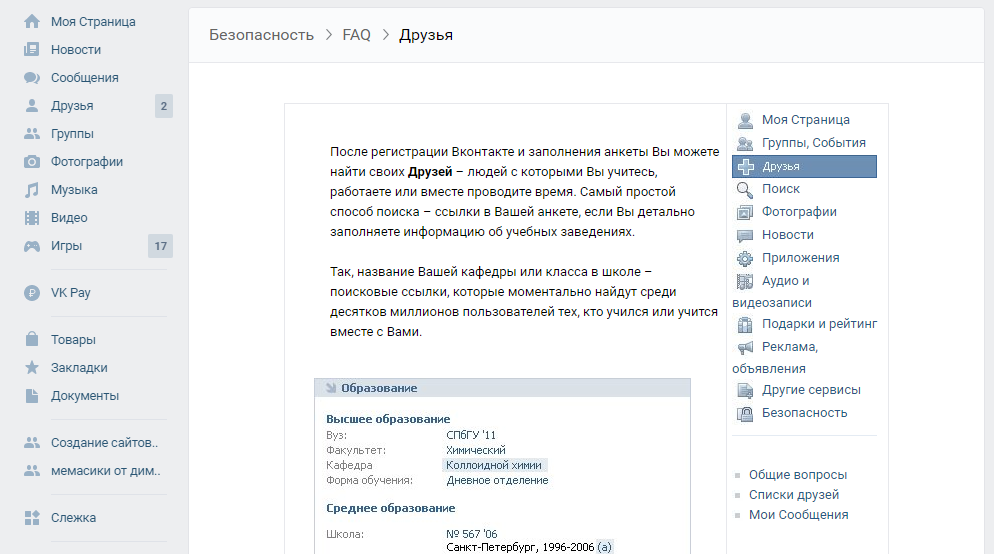The image size is (994, 554).
Task: Open Моя Страница in left sidebar
Action: (x=93, y=22)
